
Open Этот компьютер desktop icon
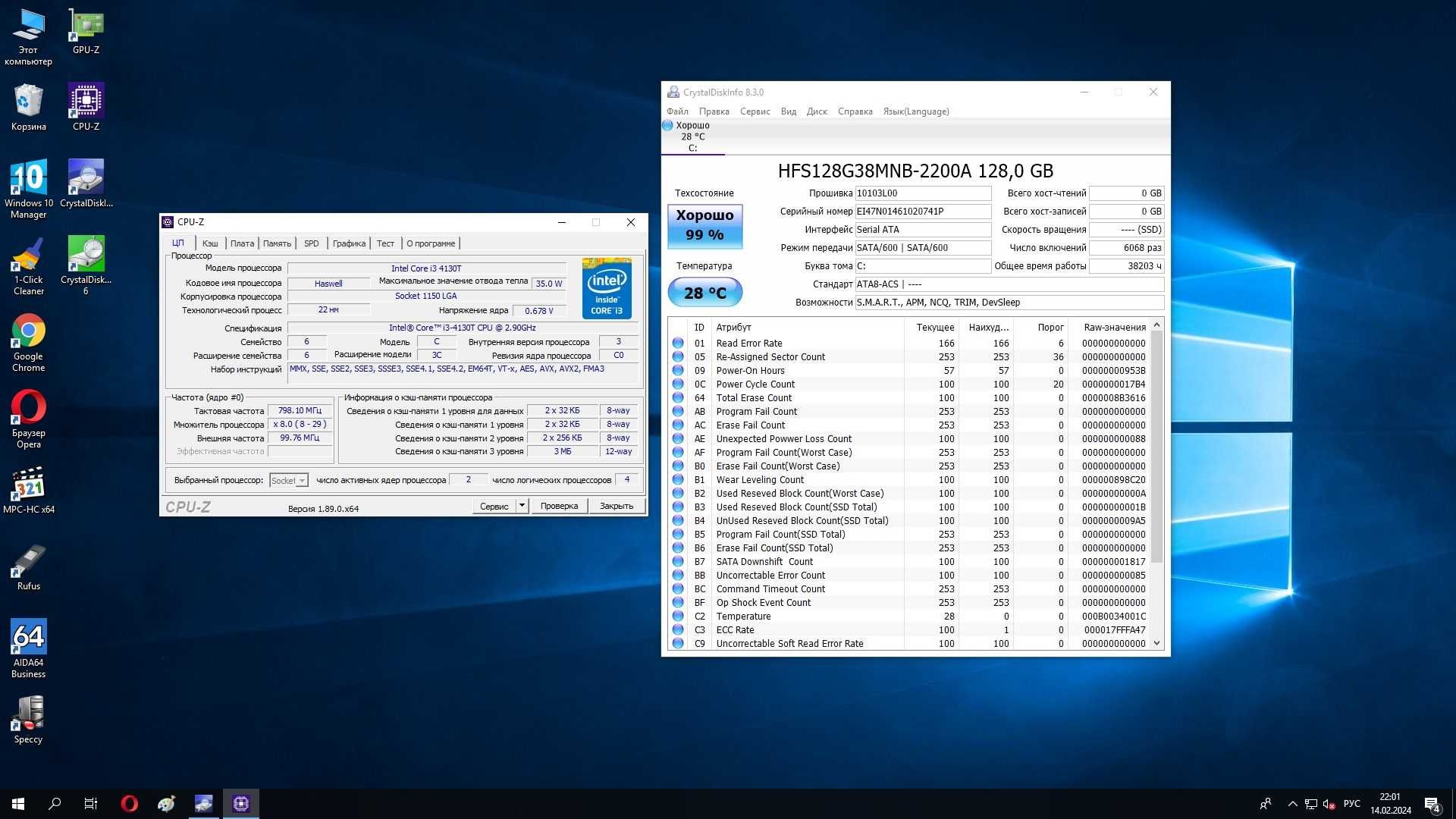click(28, 36)
